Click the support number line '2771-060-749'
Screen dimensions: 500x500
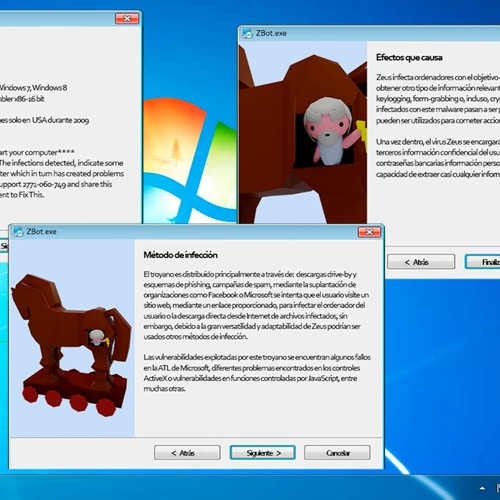coord(56,184)
